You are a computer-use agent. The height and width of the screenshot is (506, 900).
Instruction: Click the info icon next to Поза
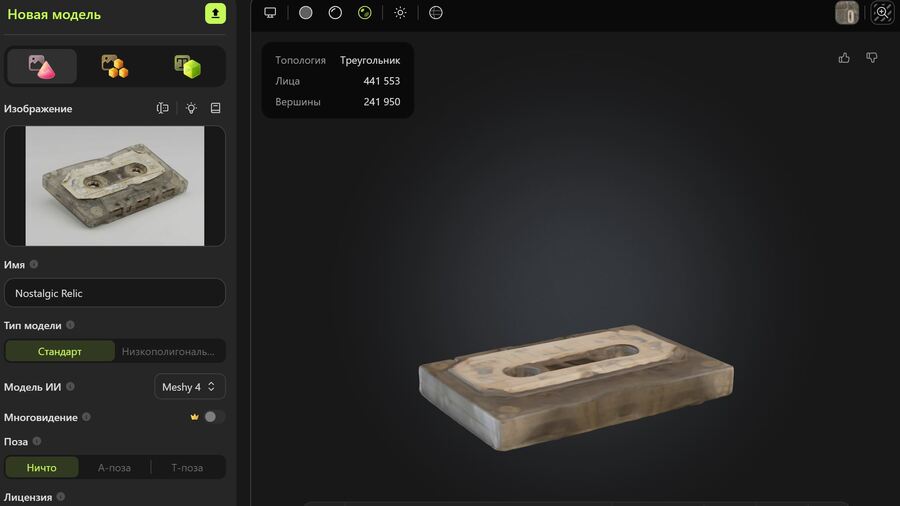[37, 441]
